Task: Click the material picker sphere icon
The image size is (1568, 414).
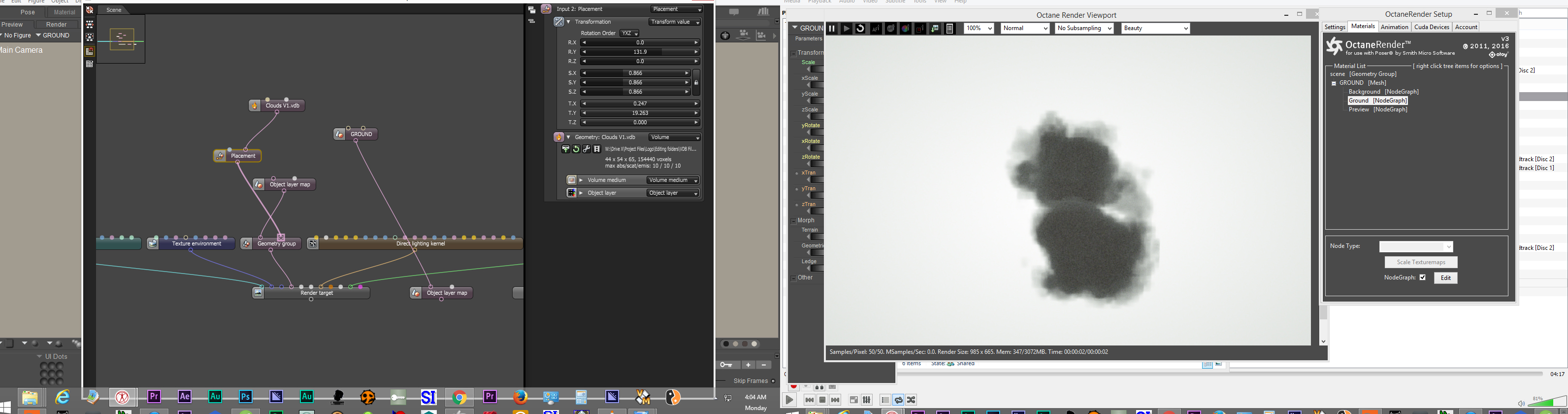Action: 890,29
